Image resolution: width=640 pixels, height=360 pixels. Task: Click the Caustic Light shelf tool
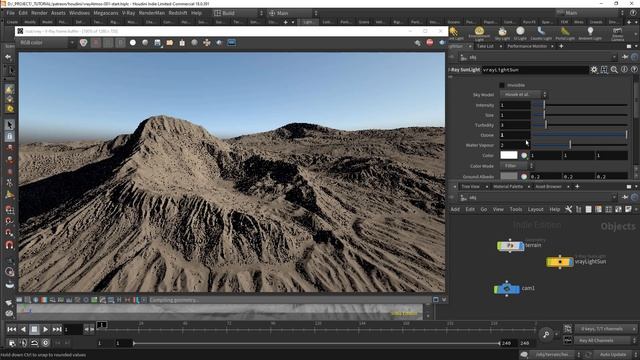[541, 33]
